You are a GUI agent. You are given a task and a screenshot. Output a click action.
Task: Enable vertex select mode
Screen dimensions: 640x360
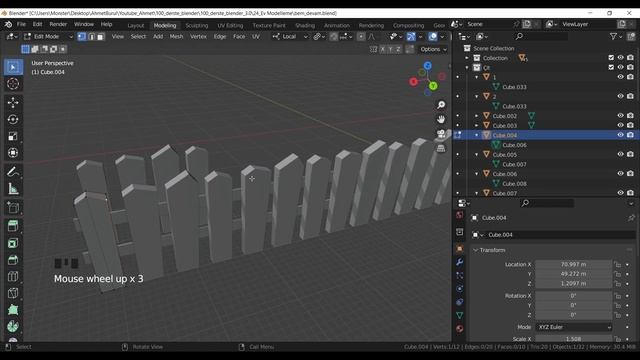coord(82,37)
